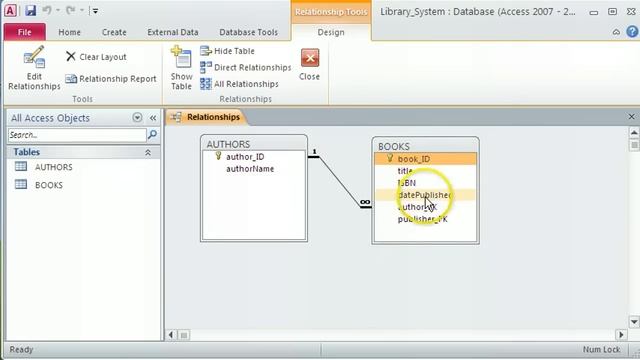Click the magnifier icon beside Search box
640x360 pixels.
(152, 134)
